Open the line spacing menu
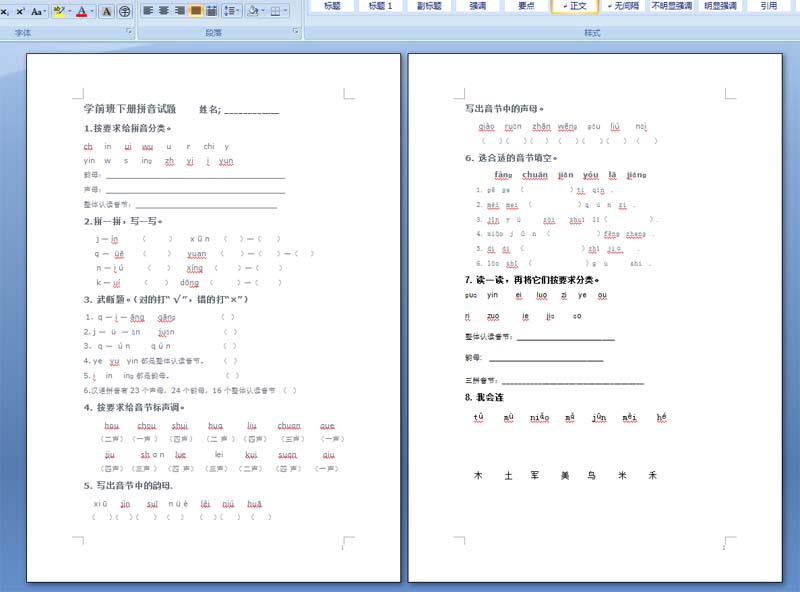 [232, 11]
